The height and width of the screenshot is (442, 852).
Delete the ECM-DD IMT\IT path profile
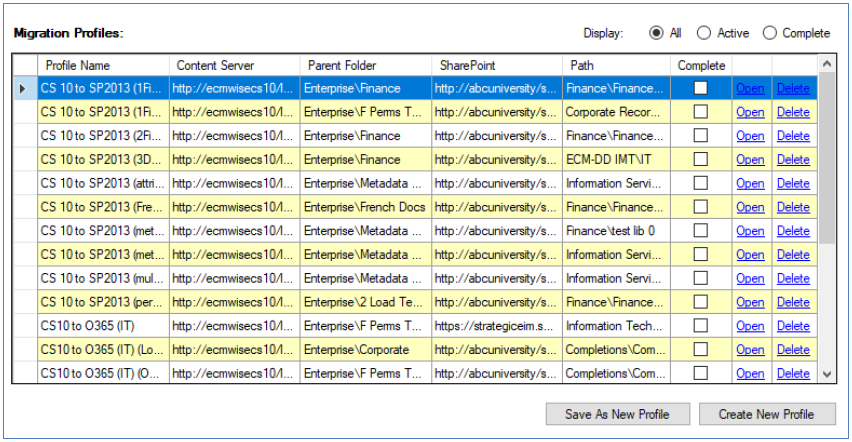[793, 160]
